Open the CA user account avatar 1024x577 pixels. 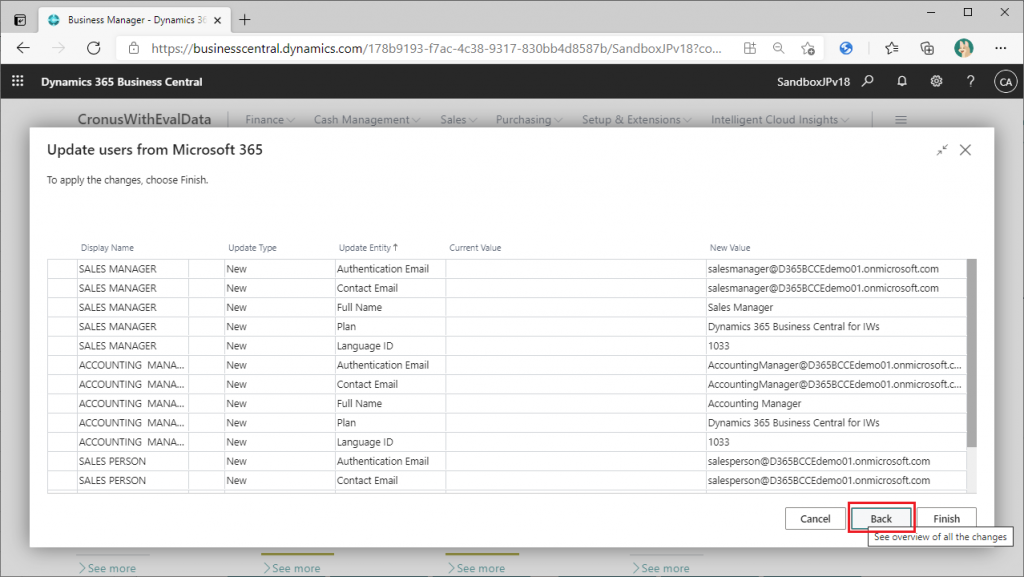1006,82
